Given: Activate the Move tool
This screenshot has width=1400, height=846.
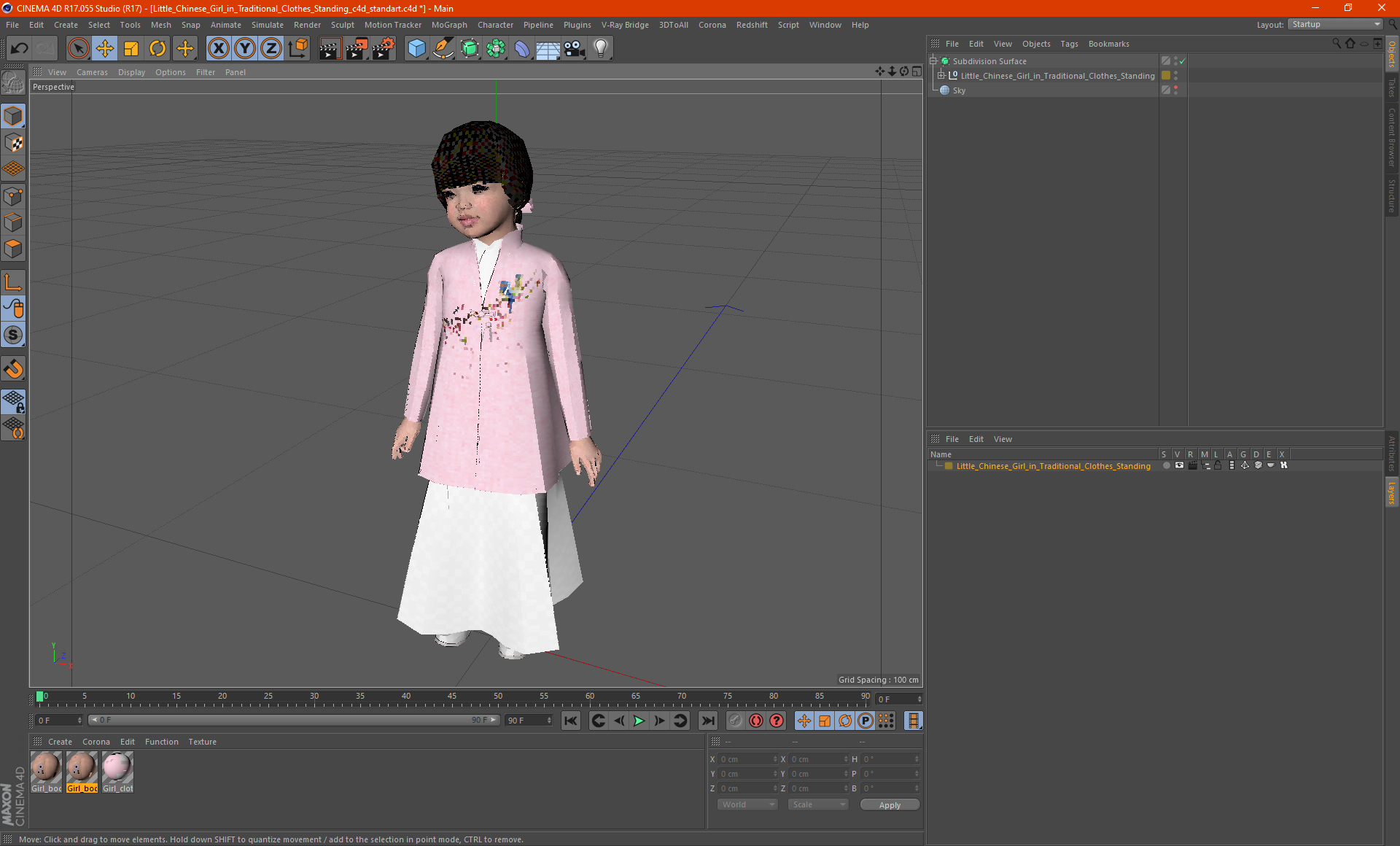Looking at the screenshot, I should tap(105, 49).
